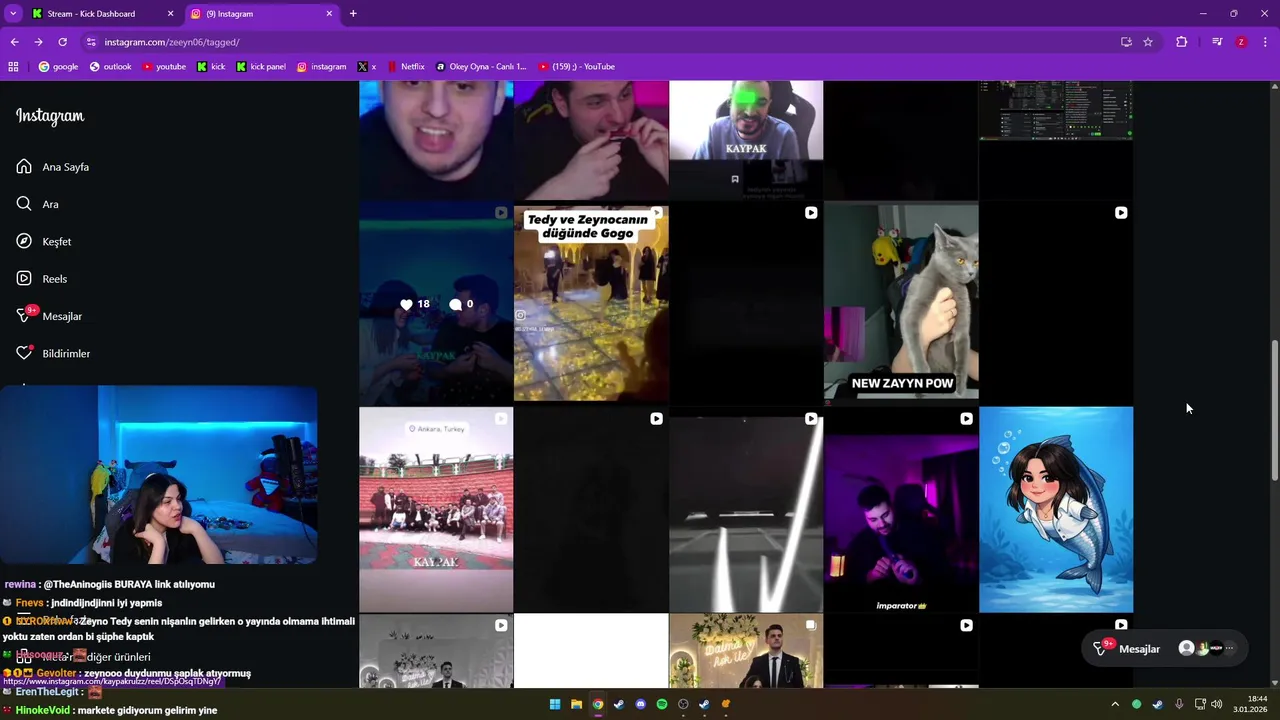Screen dimensions: 1280x720
Task: Open the kick bookmark
Action: pos(211,67)
